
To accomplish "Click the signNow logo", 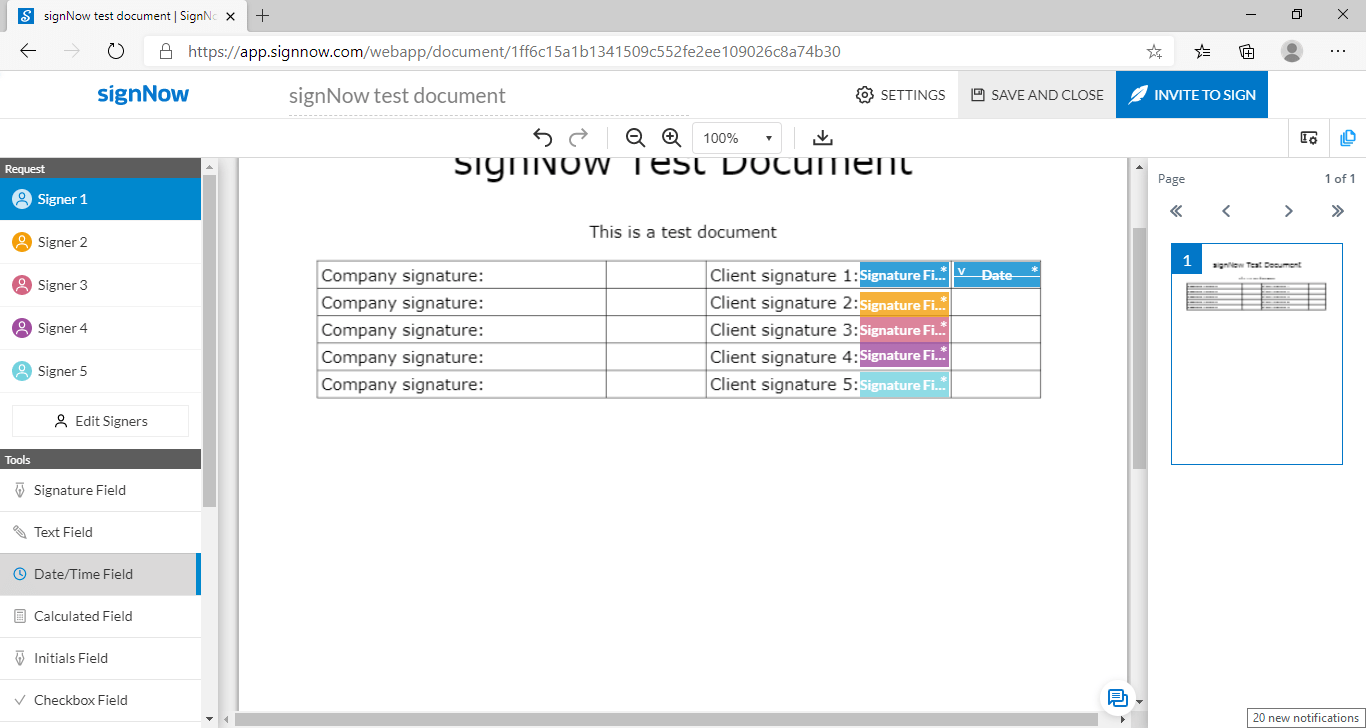I will click(x=143, y=95).
